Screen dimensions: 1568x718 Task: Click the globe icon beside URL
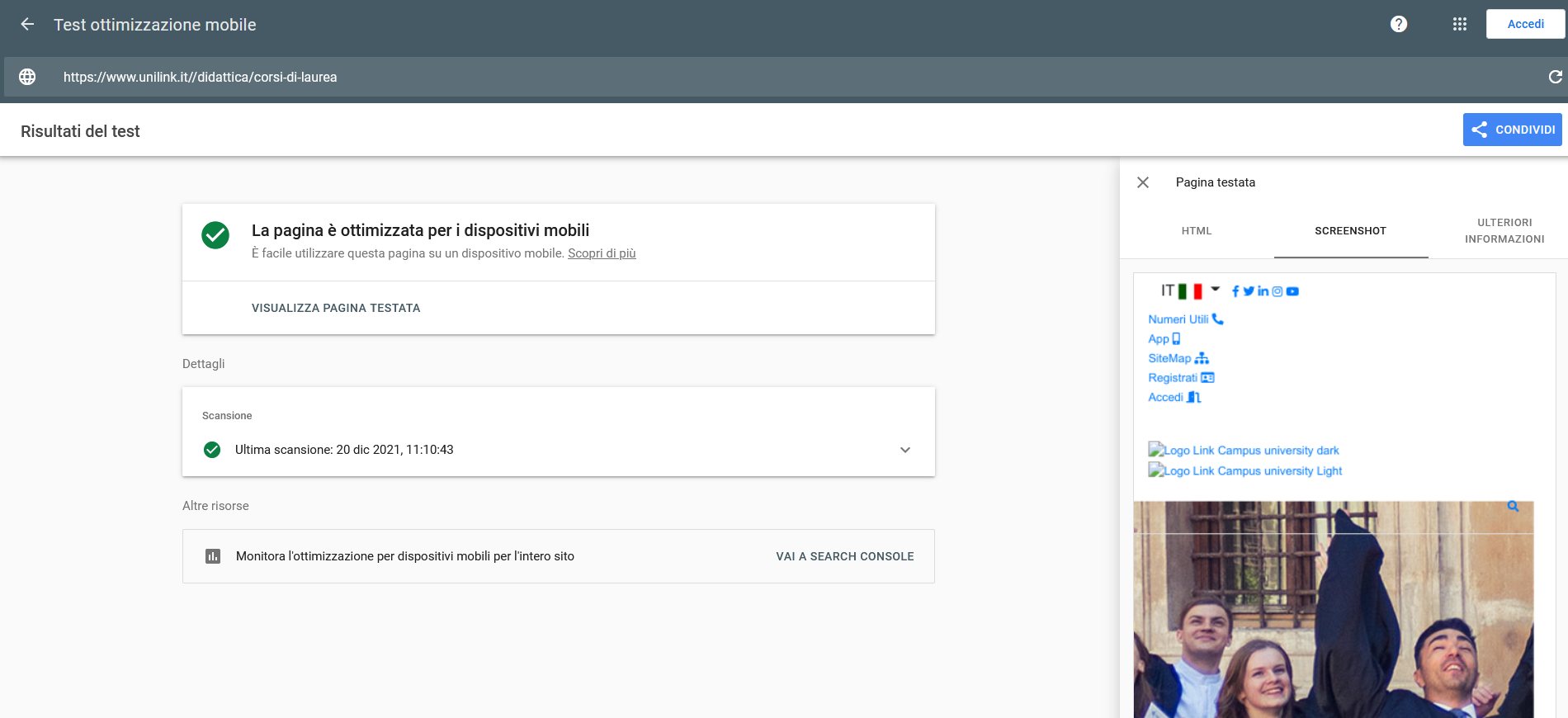27,77
